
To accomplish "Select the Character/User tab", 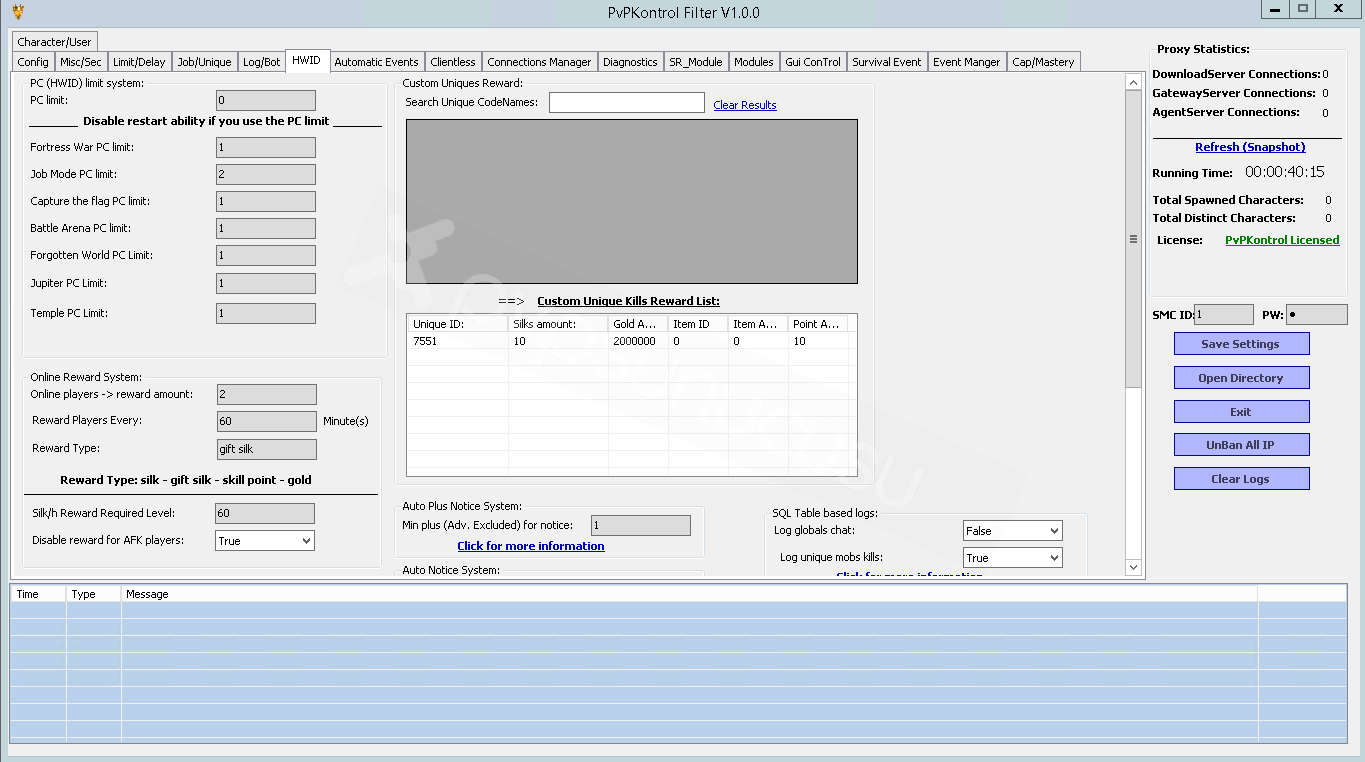I will point(55,42).
